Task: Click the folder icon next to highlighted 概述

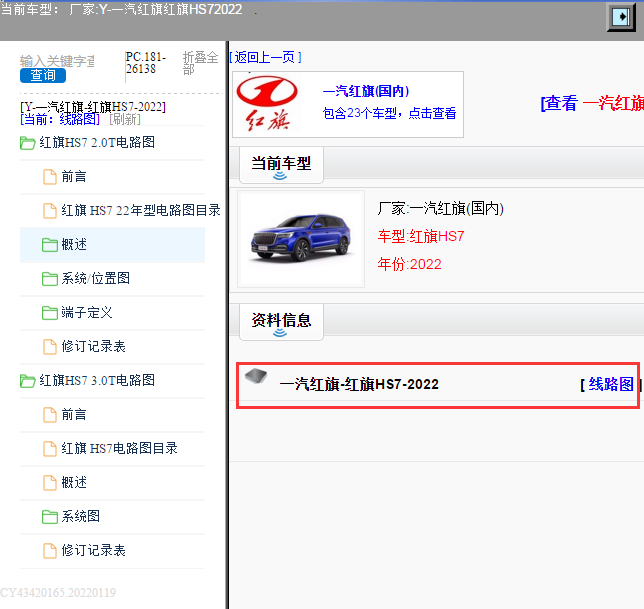Action: click(50, 245)
